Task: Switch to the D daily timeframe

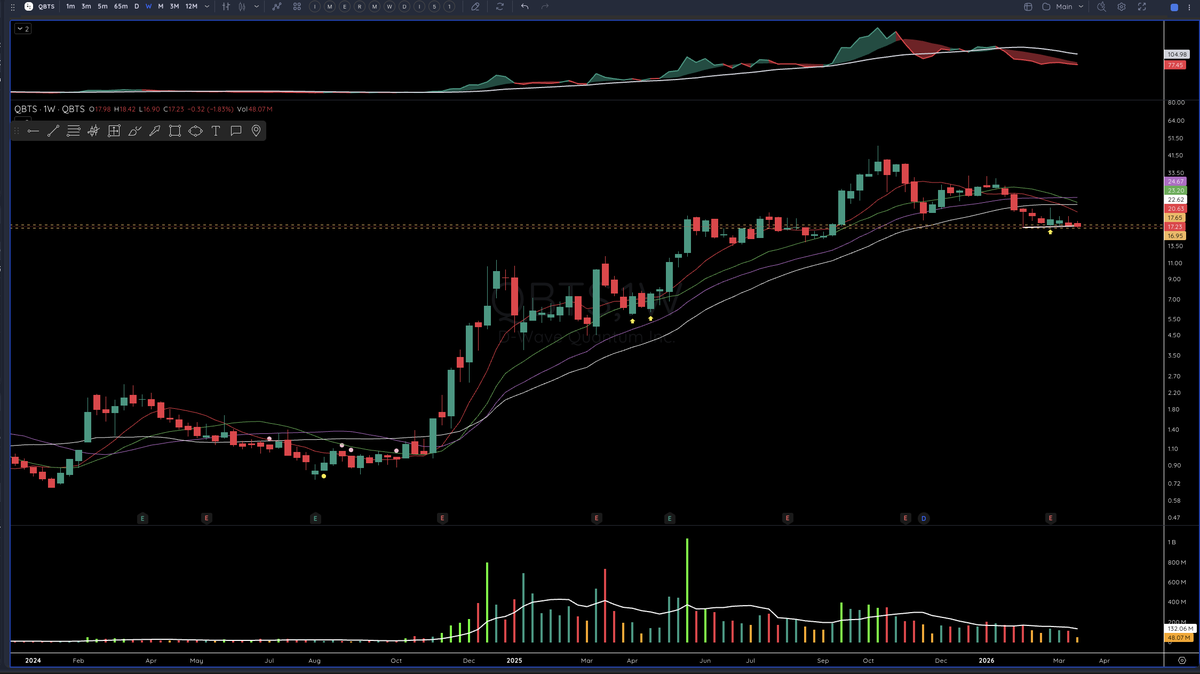Action: tap(136, 7)
